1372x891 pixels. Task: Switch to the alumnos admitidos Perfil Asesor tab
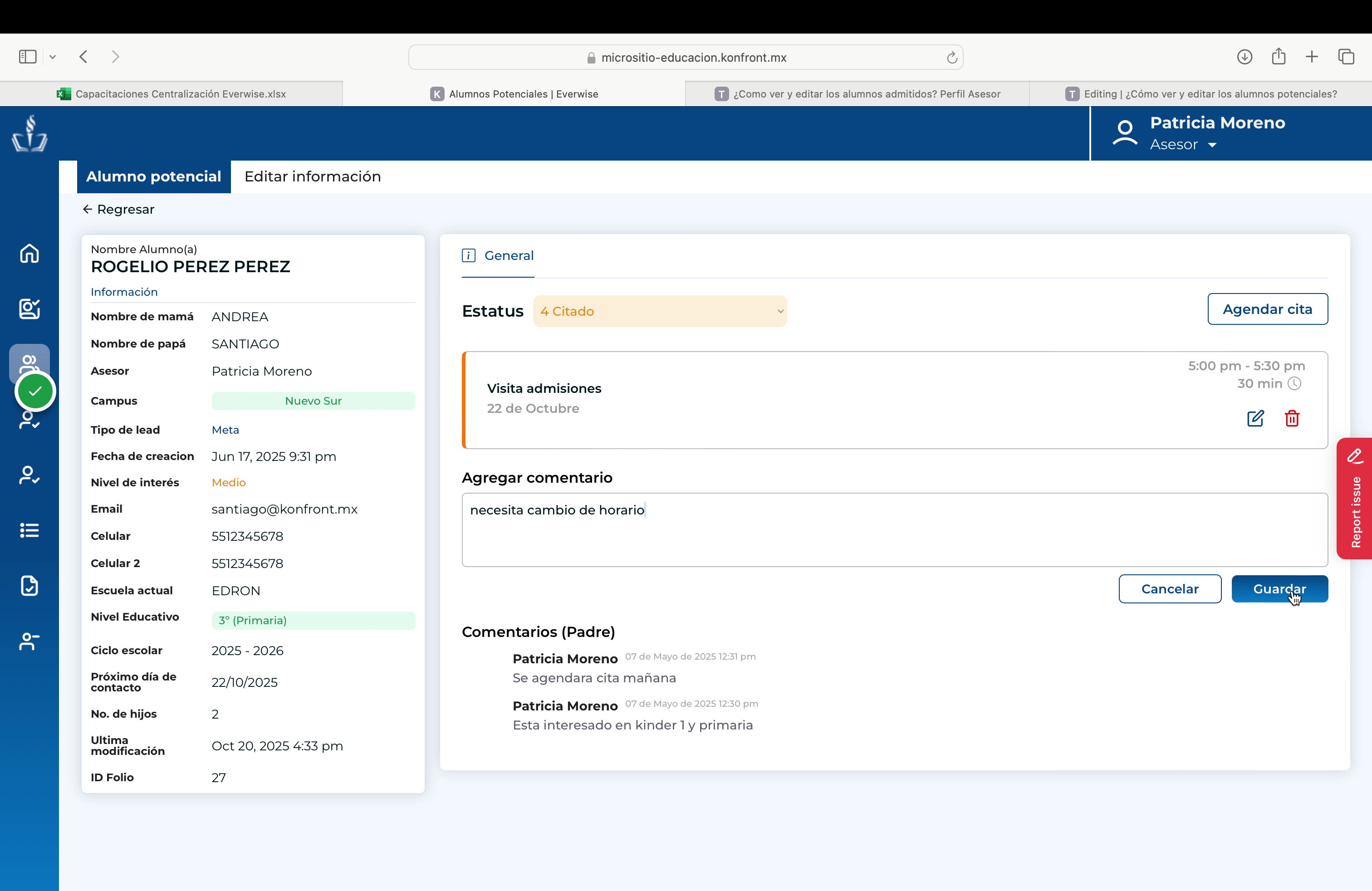[x=857, y=94]
